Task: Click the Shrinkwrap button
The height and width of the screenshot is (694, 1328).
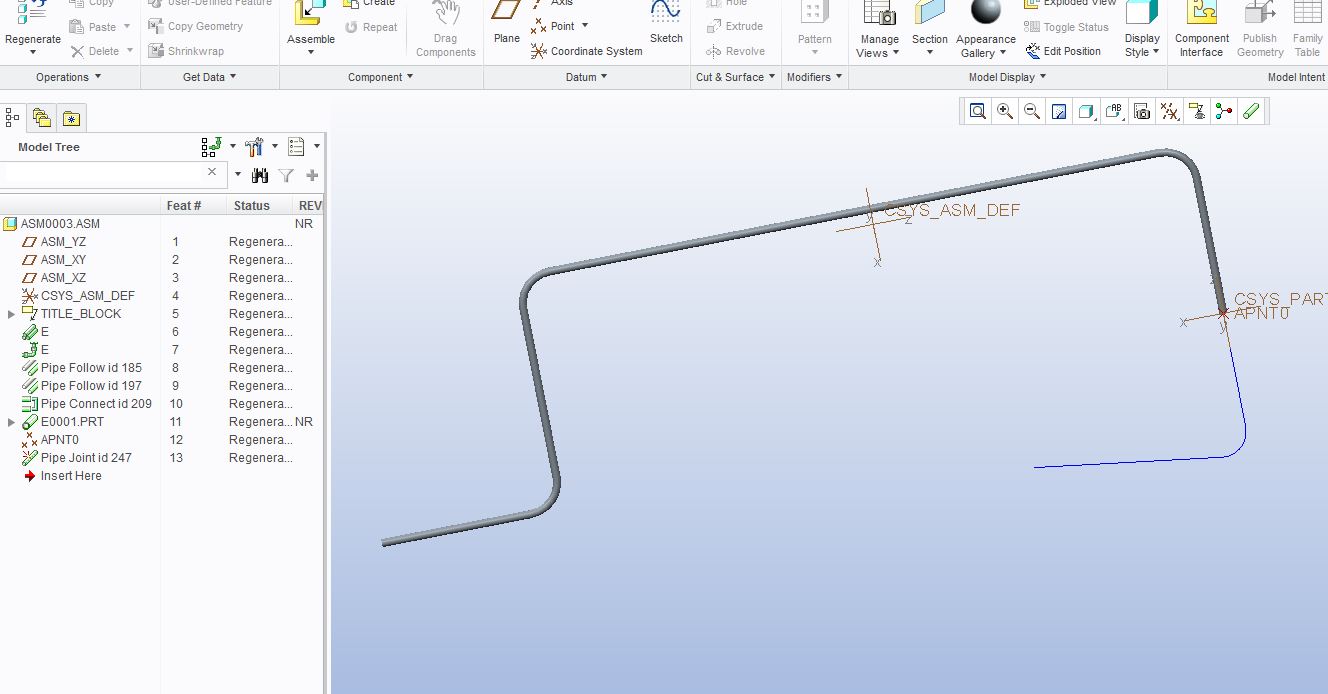Action: [186, 51]
